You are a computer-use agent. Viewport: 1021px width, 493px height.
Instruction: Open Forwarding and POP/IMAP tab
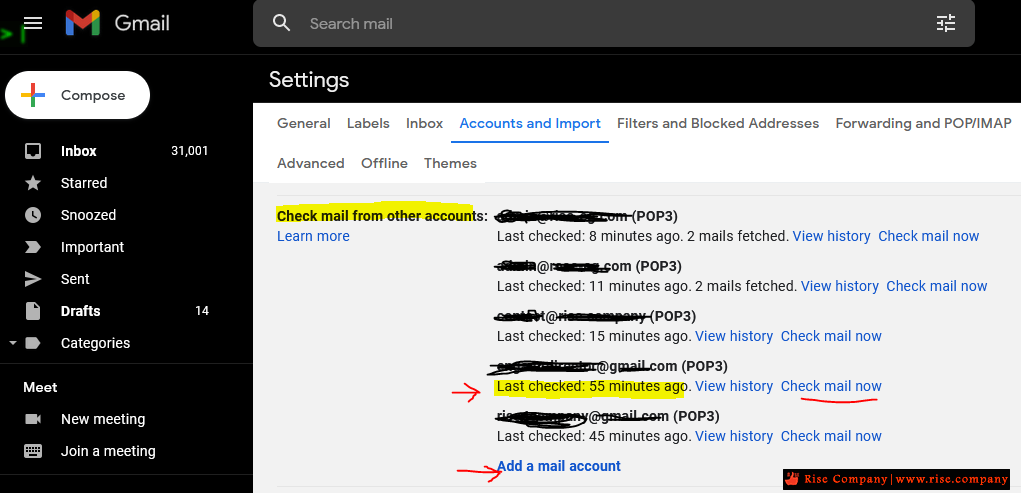click(x=923, y=123)
